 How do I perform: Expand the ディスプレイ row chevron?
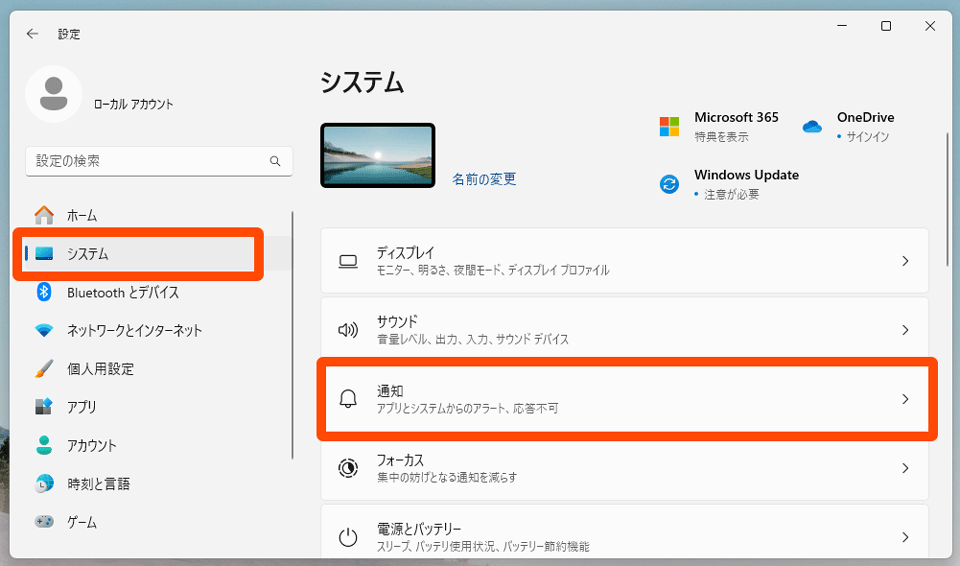[906, 262]
